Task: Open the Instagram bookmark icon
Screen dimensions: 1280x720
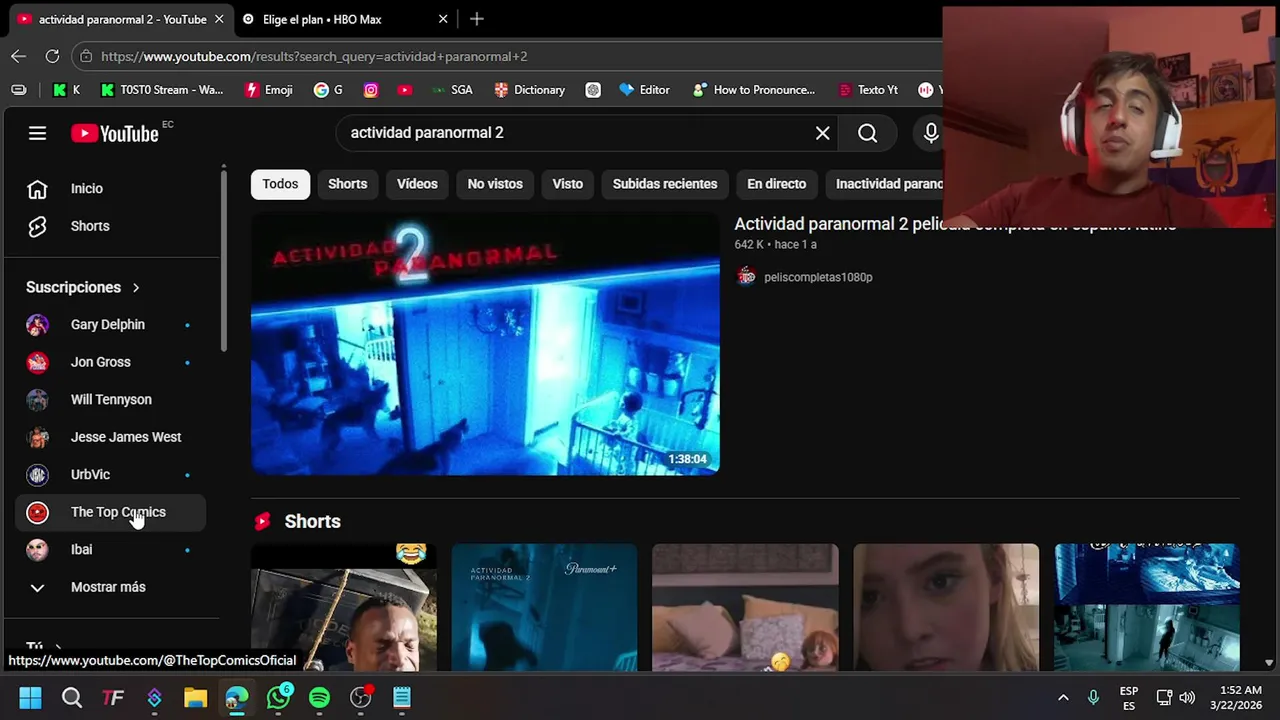Action: click(371, 90)
